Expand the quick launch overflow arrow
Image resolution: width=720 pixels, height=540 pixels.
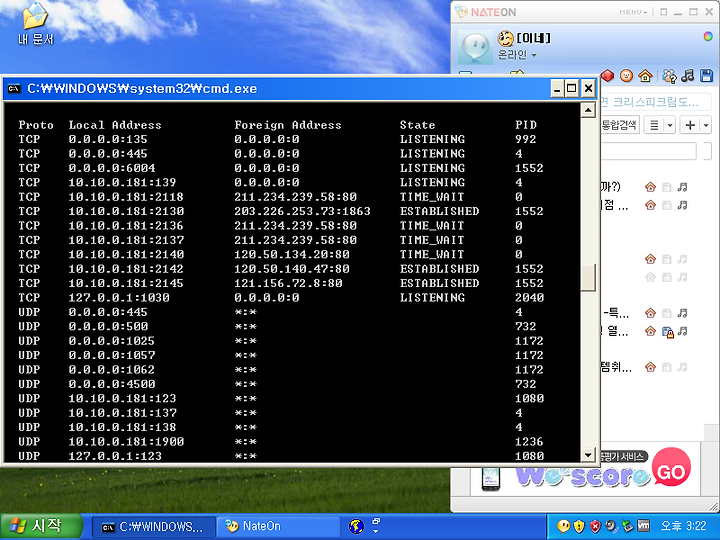(376, 532)
